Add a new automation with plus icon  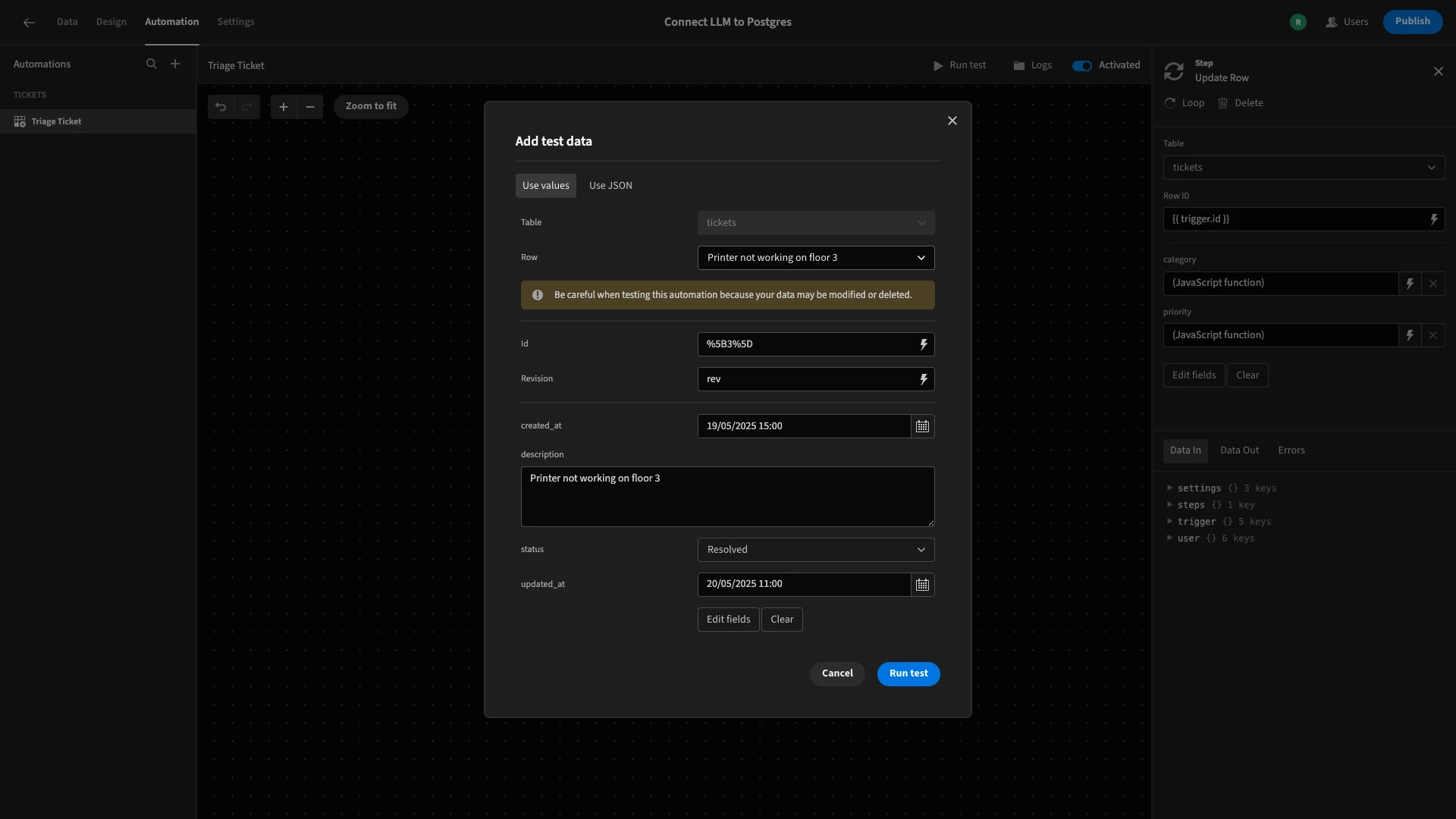(175, 64)
